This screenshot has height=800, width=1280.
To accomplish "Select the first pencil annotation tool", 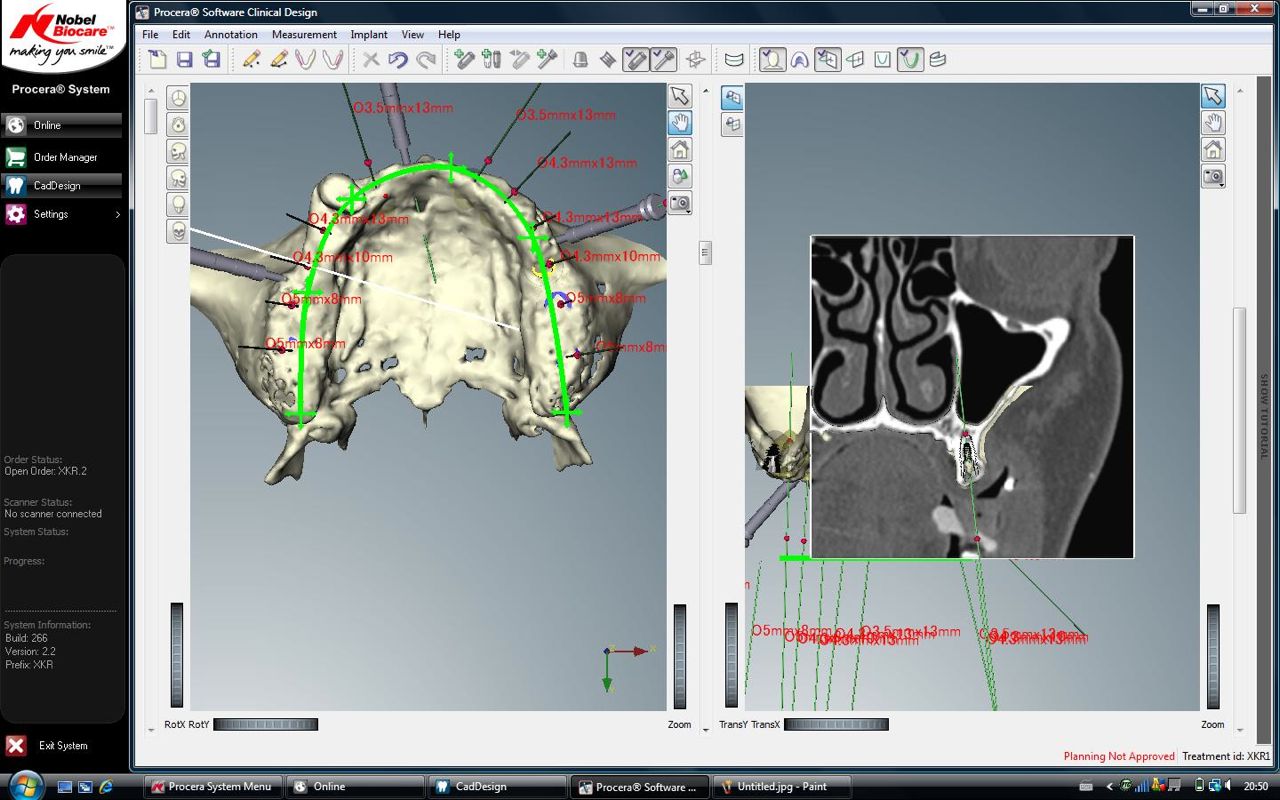I will point(251,60).
